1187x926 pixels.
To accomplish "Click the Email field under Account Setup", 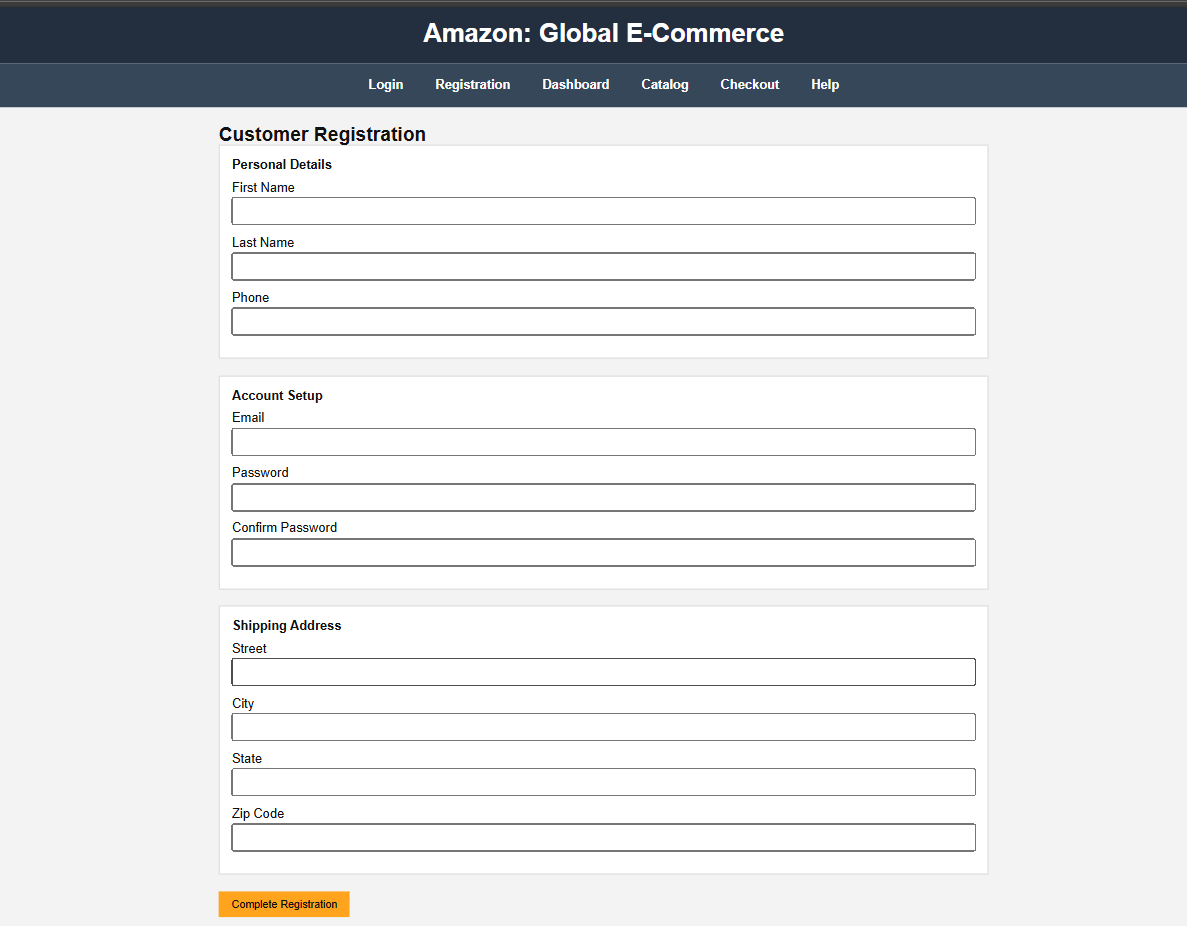I will 603,441.
